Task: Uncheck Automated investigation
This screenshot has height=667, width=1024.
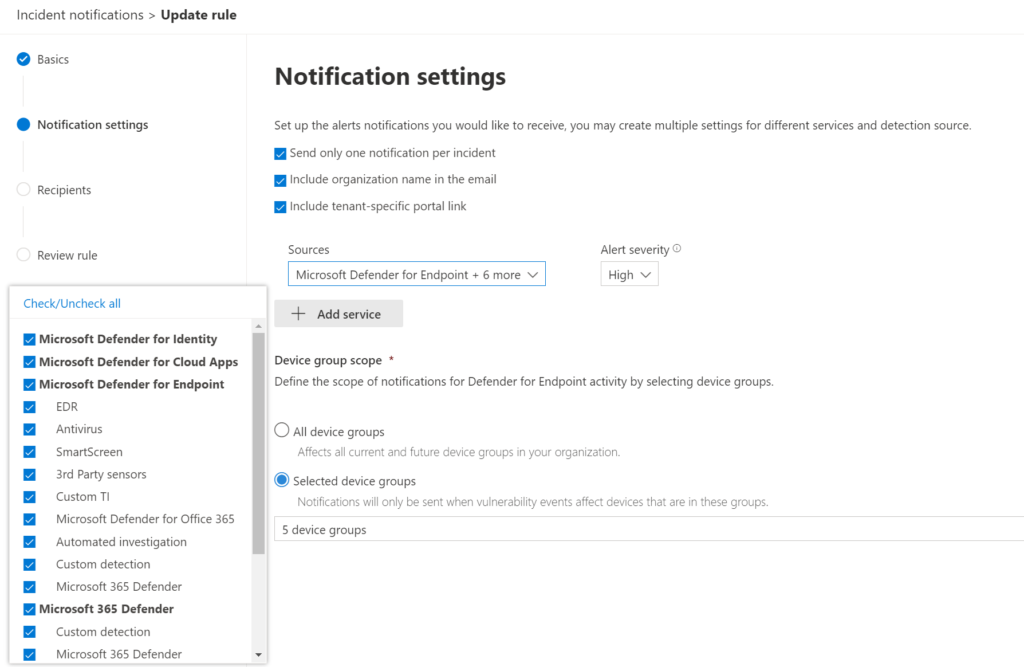Action: tap(29, 542)
